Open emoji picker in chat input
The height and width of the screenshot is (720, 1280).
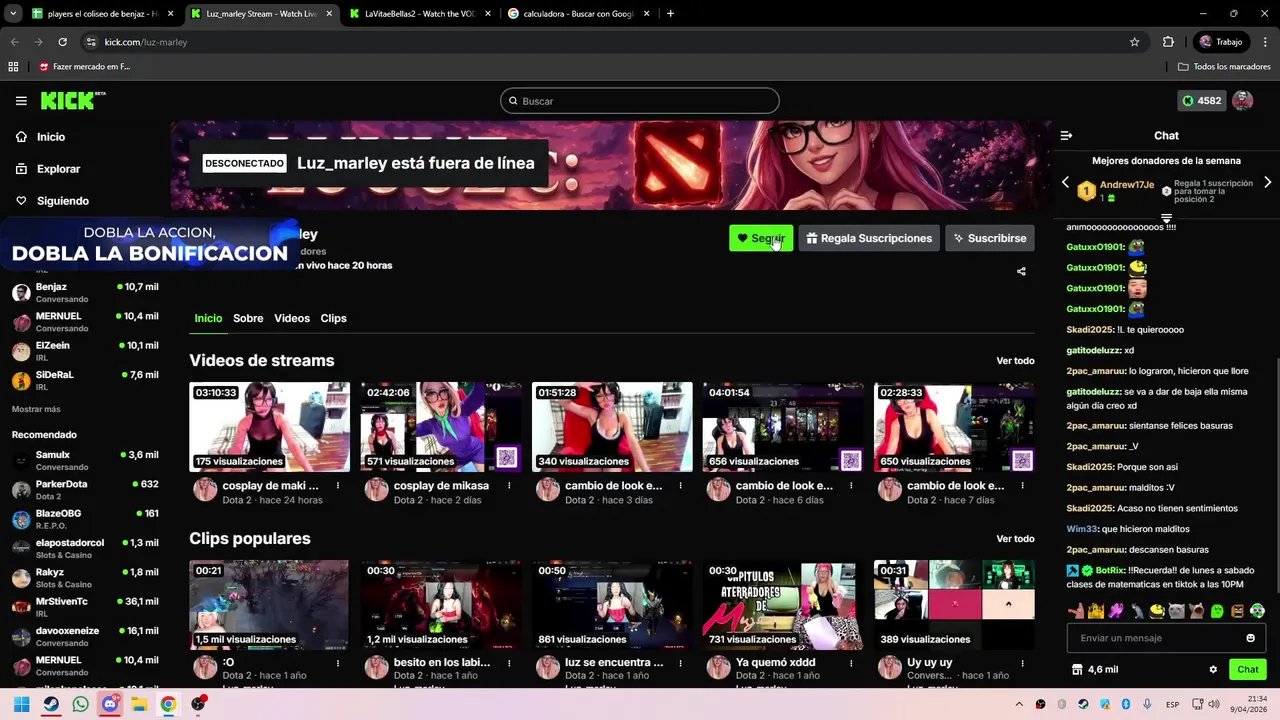click(1250, 638)
